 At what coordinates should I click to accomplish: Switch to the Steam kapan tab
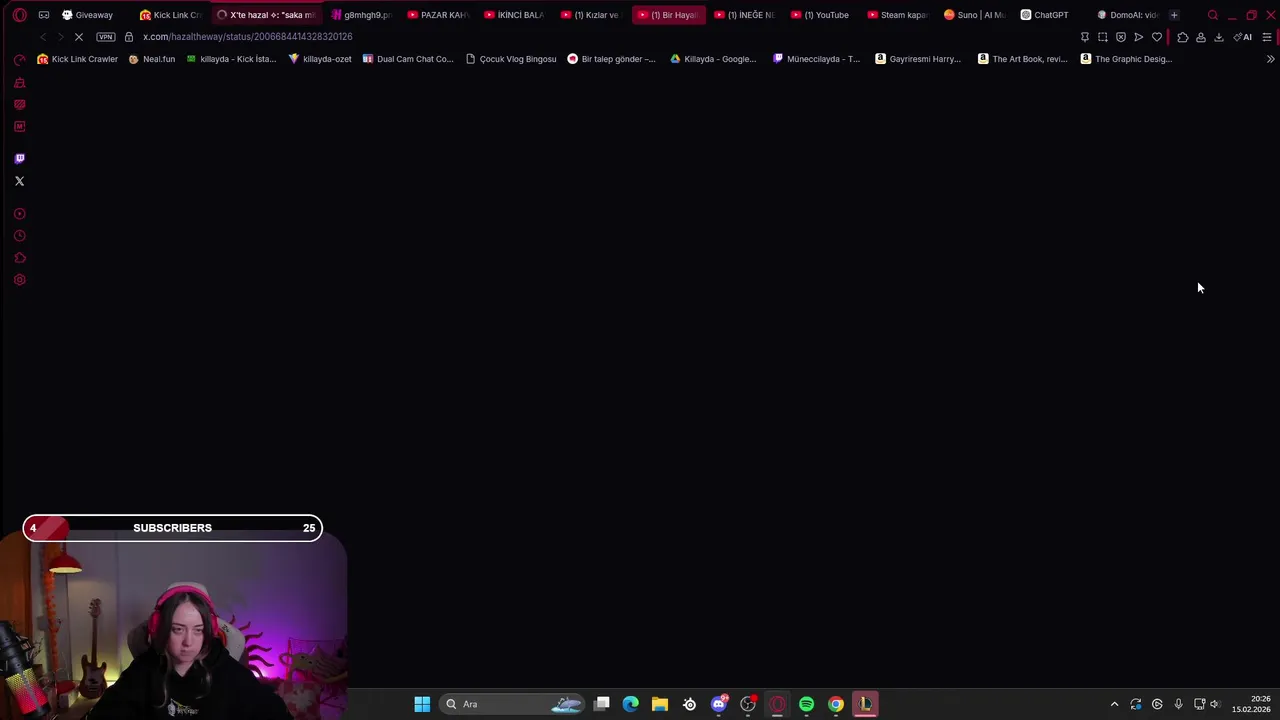(x=898, y=15)
